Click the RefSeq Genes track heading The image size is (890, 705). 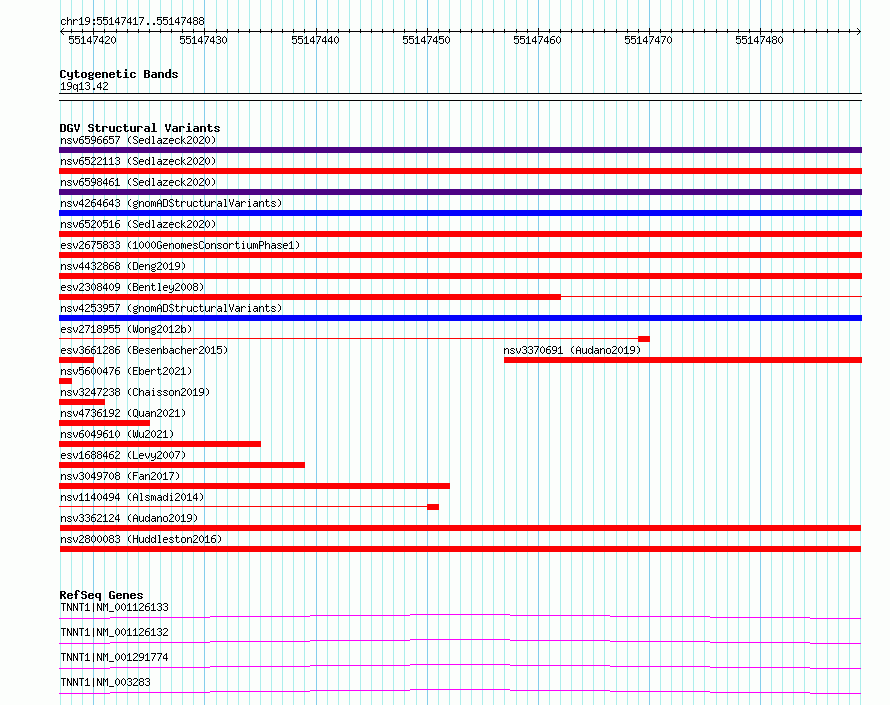pyautogui.click(x=101, y=595)
